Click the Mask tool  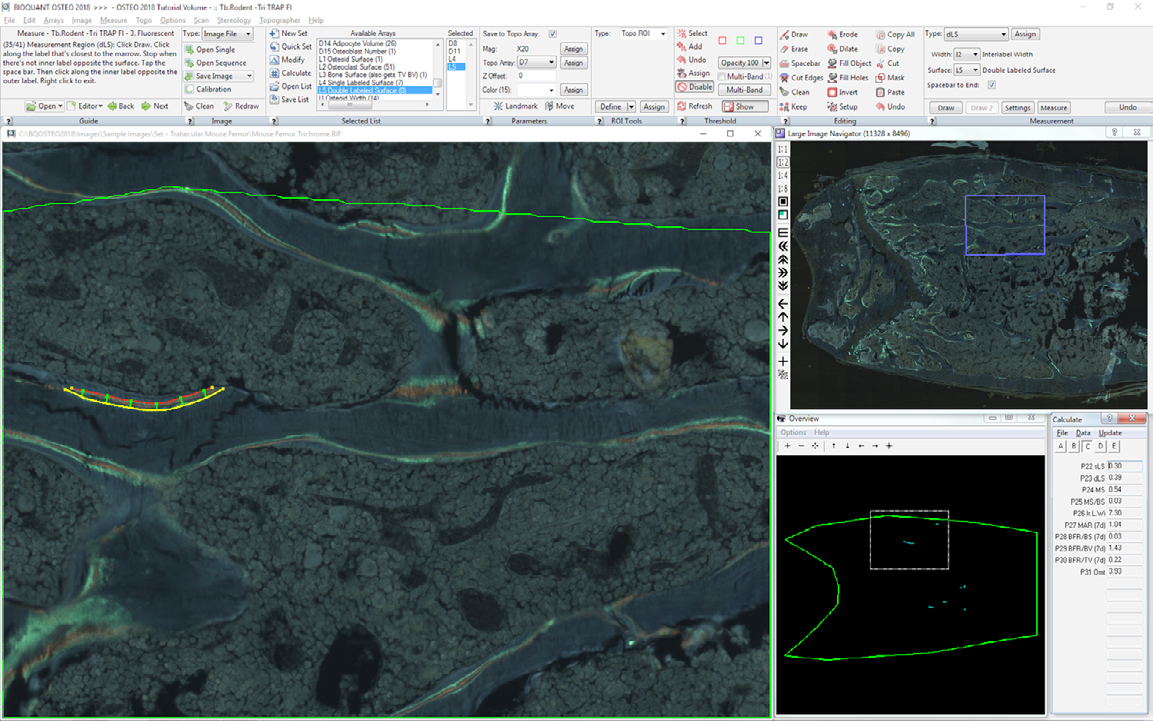click(890, 78)
